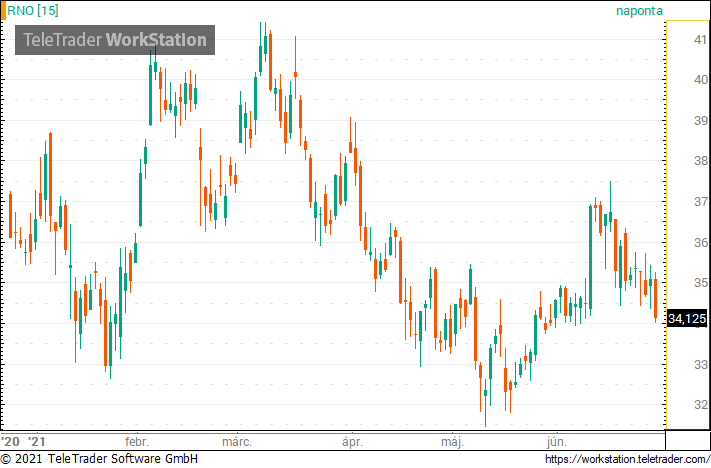
Task: Click the current price tag 34,125
Action: (687, 318)
